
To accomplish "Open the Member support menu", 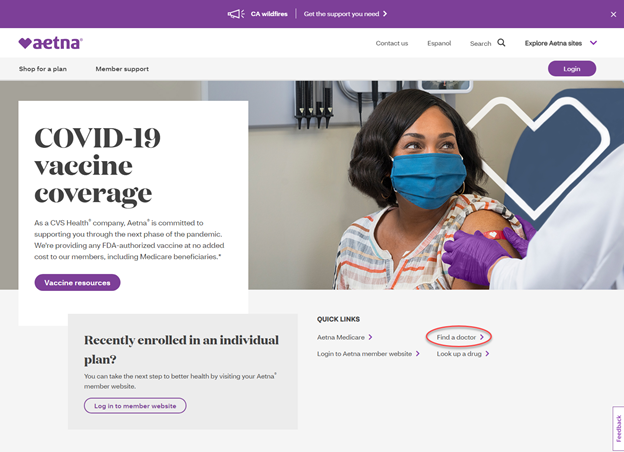I will (122, 69).
